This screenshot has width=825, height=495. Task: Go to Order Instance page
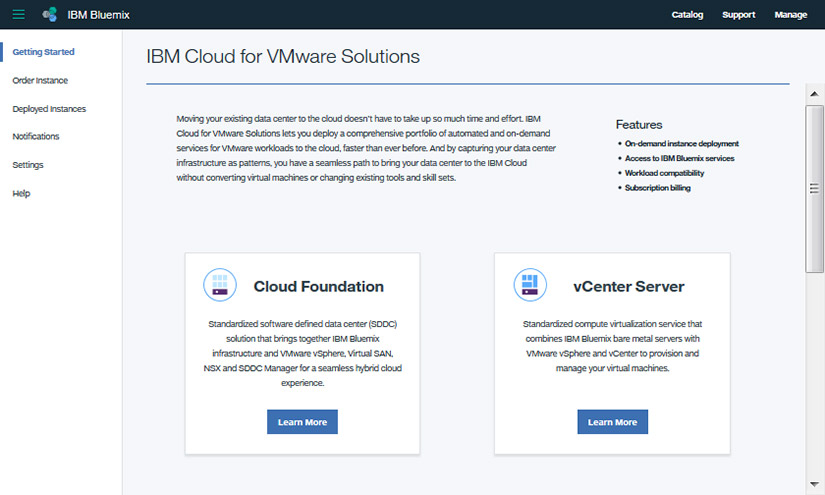point(41,80)
